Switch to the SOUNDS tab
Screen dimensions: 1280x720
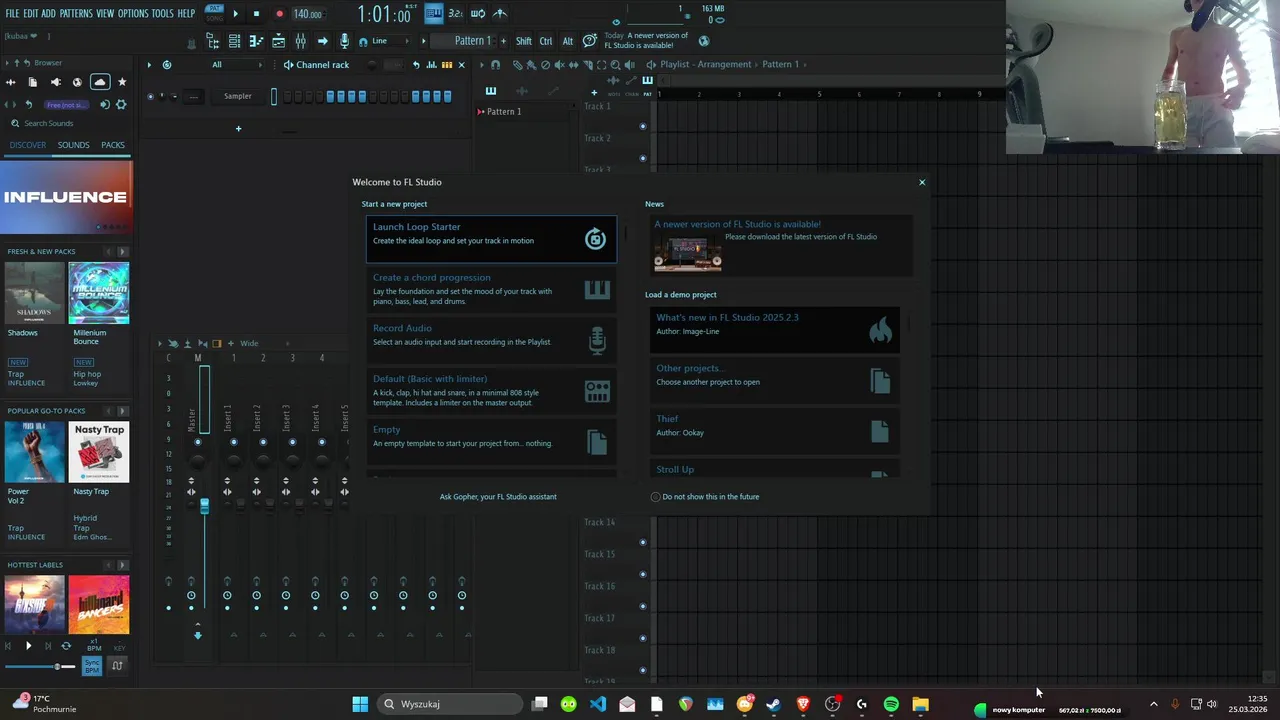click(73, 145)
